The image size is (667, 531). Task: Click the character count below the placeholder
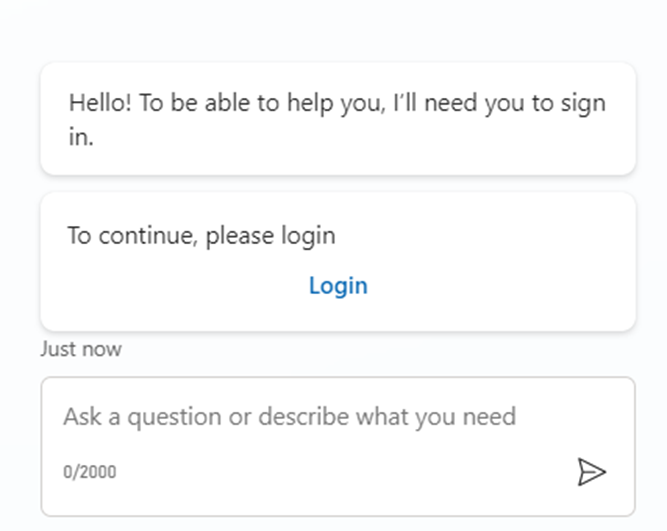(x=89, y=471)
